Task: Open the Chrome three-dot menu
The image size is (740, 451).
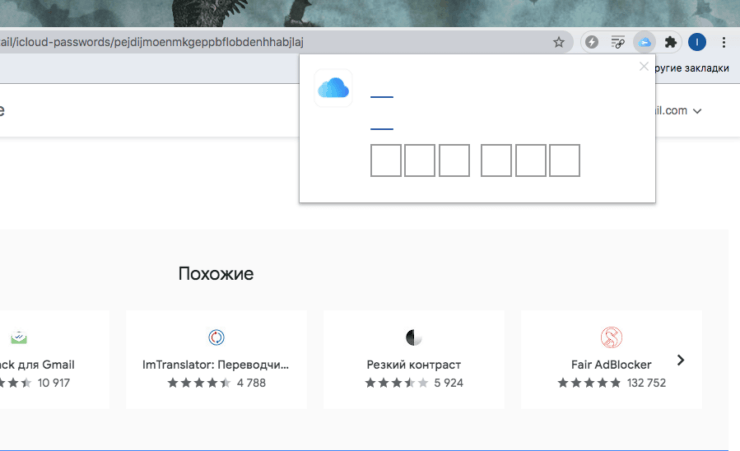Action: coord(723,42)
